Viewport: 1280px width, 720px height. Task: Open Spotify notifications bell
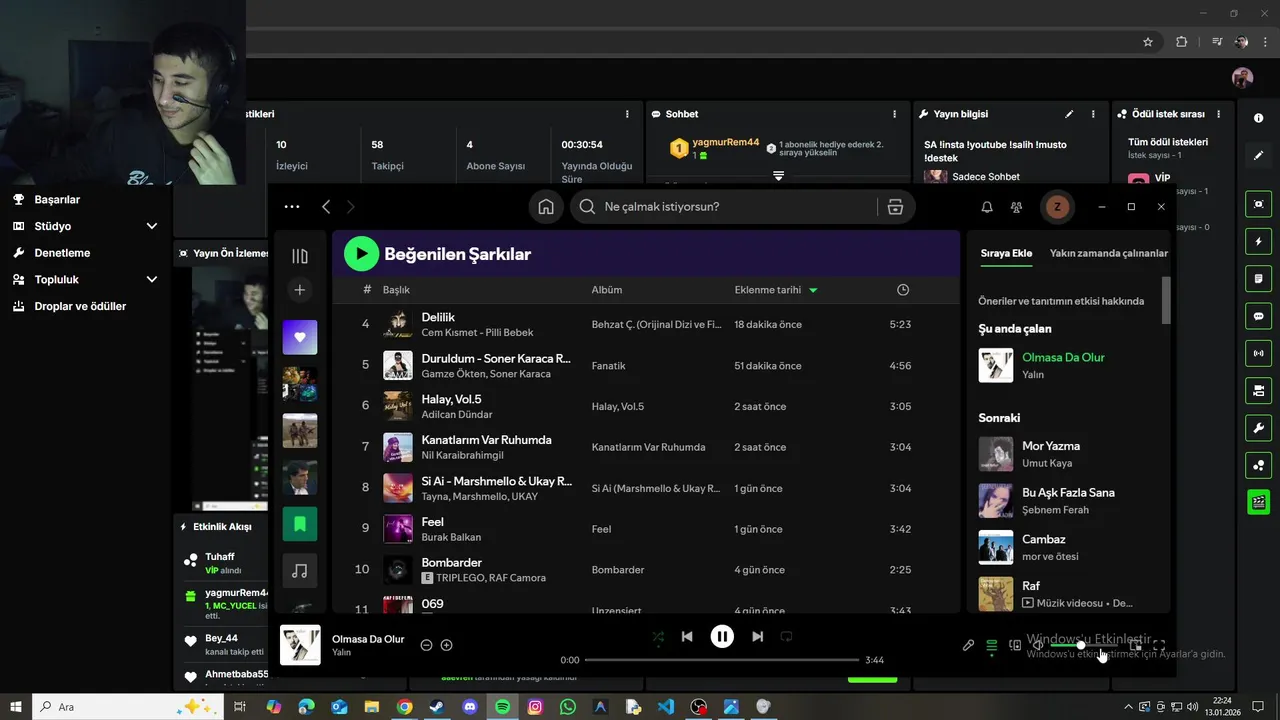pos(987,207)
